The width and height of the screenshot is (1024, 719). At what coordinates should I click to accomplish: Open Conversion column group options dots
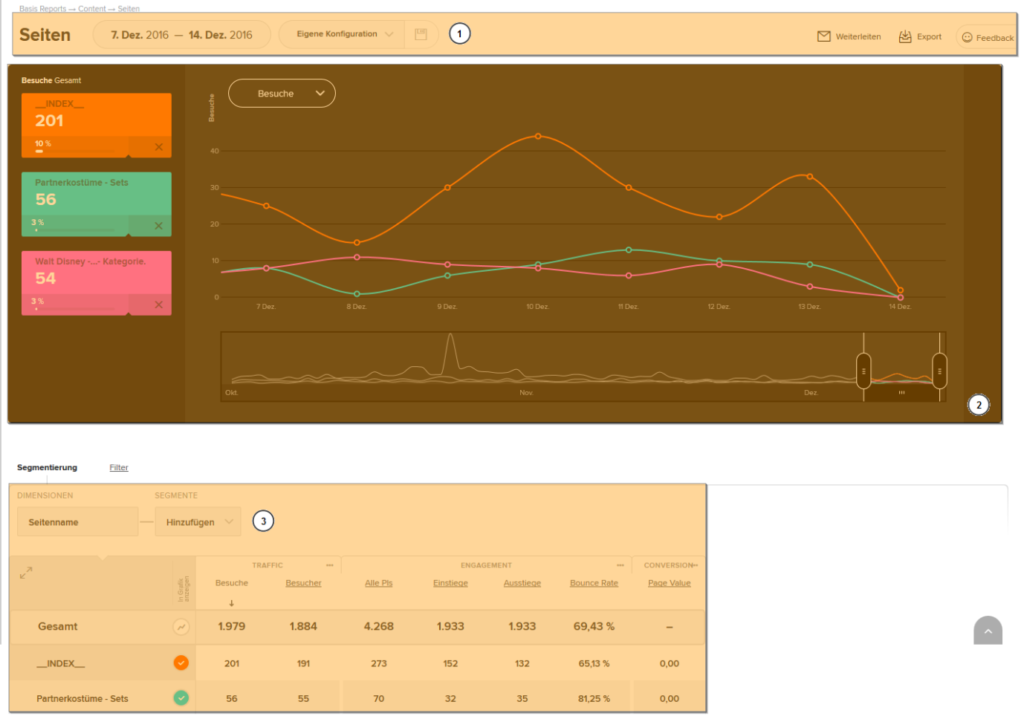click(695, 565)
